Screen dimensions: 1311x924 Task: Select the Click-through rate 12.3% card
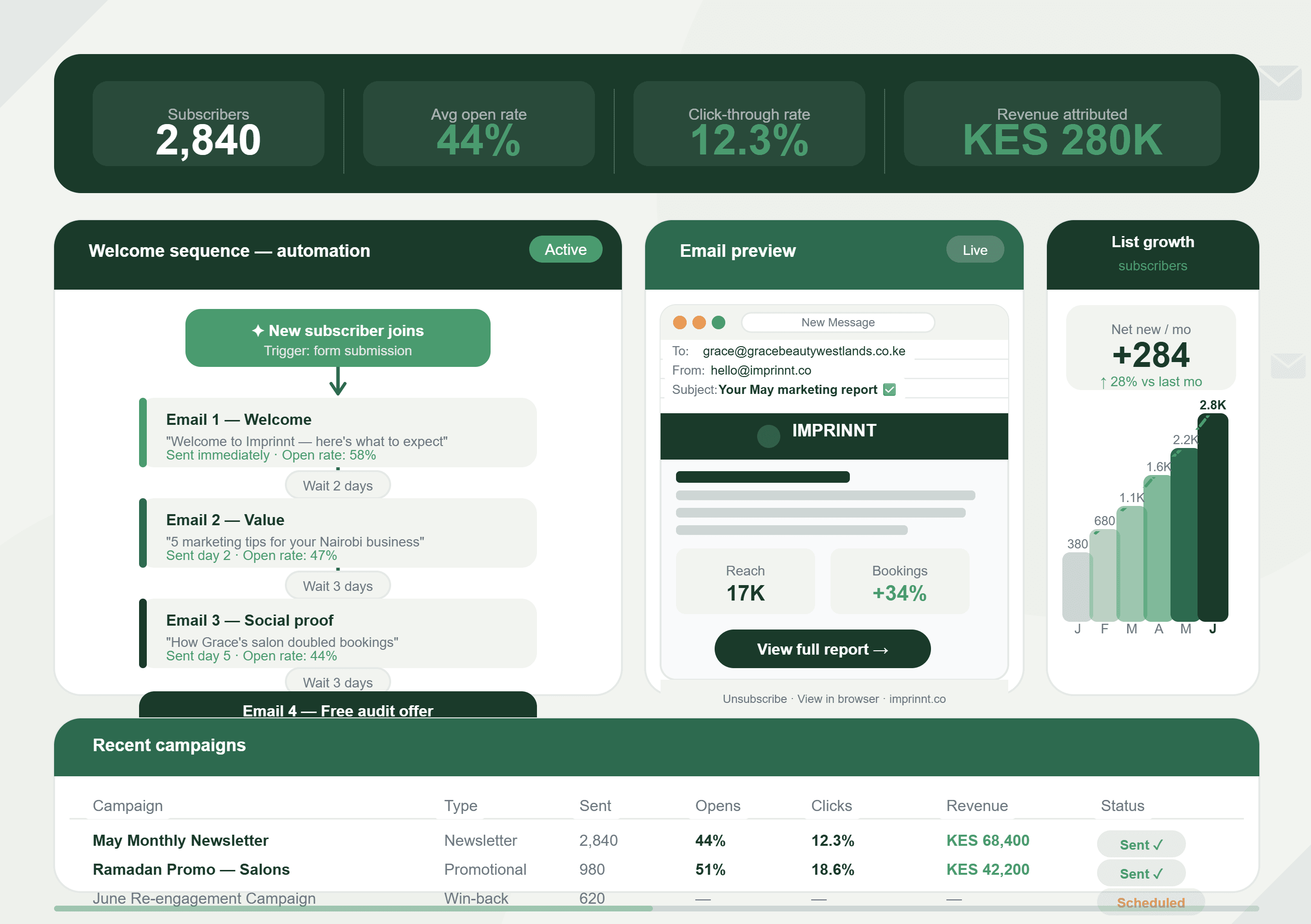(749, 124)
